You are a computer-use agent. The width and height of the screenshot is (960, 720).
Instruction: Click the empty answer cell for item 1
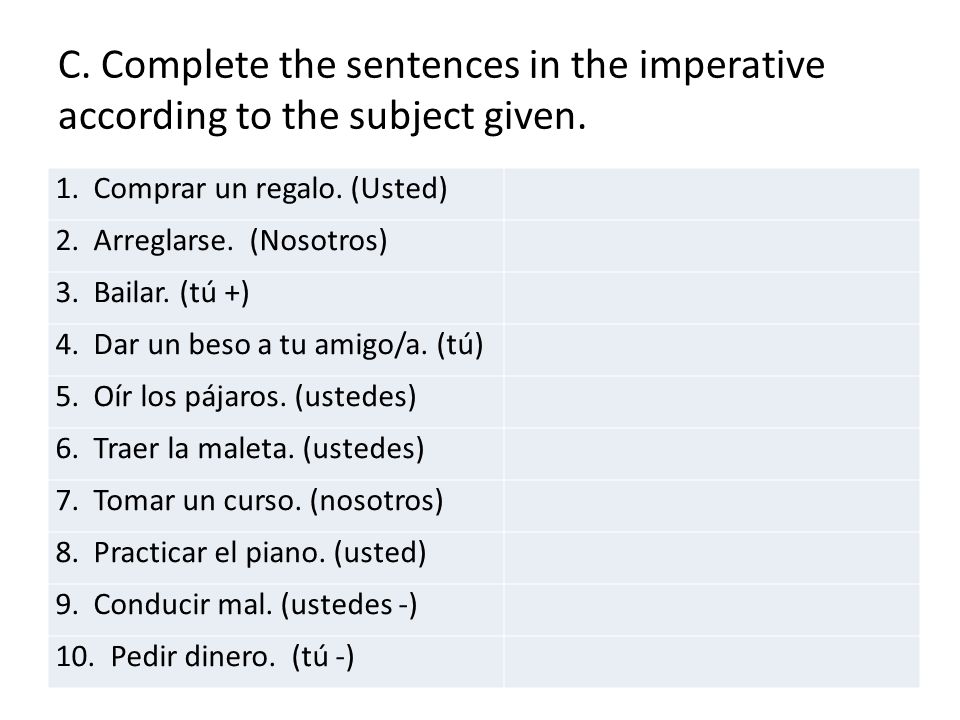711,194
